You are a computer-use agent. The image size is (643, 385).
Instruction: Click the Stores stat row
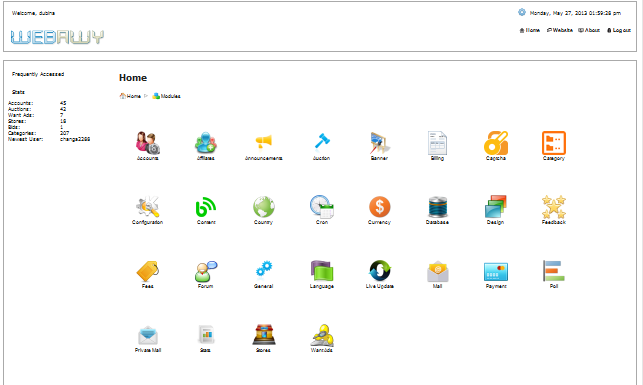click(37, 121)
